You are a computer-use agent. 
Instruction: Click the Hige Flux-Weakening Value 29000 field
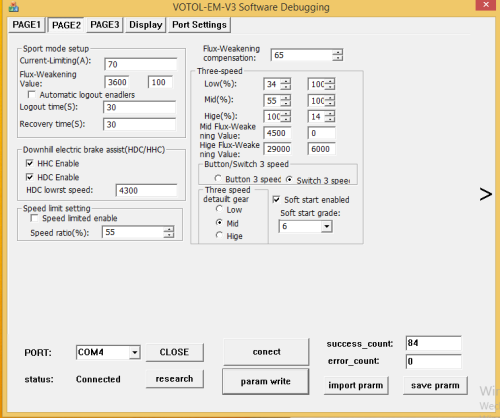277,149
